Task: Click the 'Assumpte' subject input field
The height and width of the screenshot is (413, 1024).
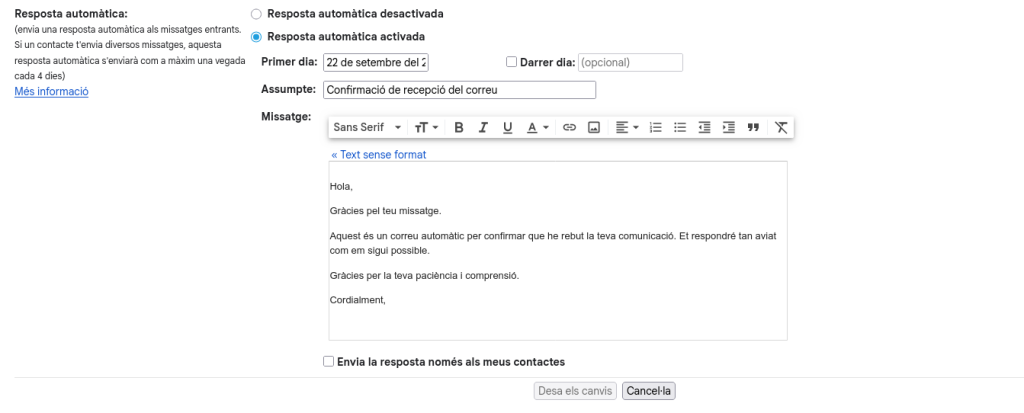Action: 459,90
